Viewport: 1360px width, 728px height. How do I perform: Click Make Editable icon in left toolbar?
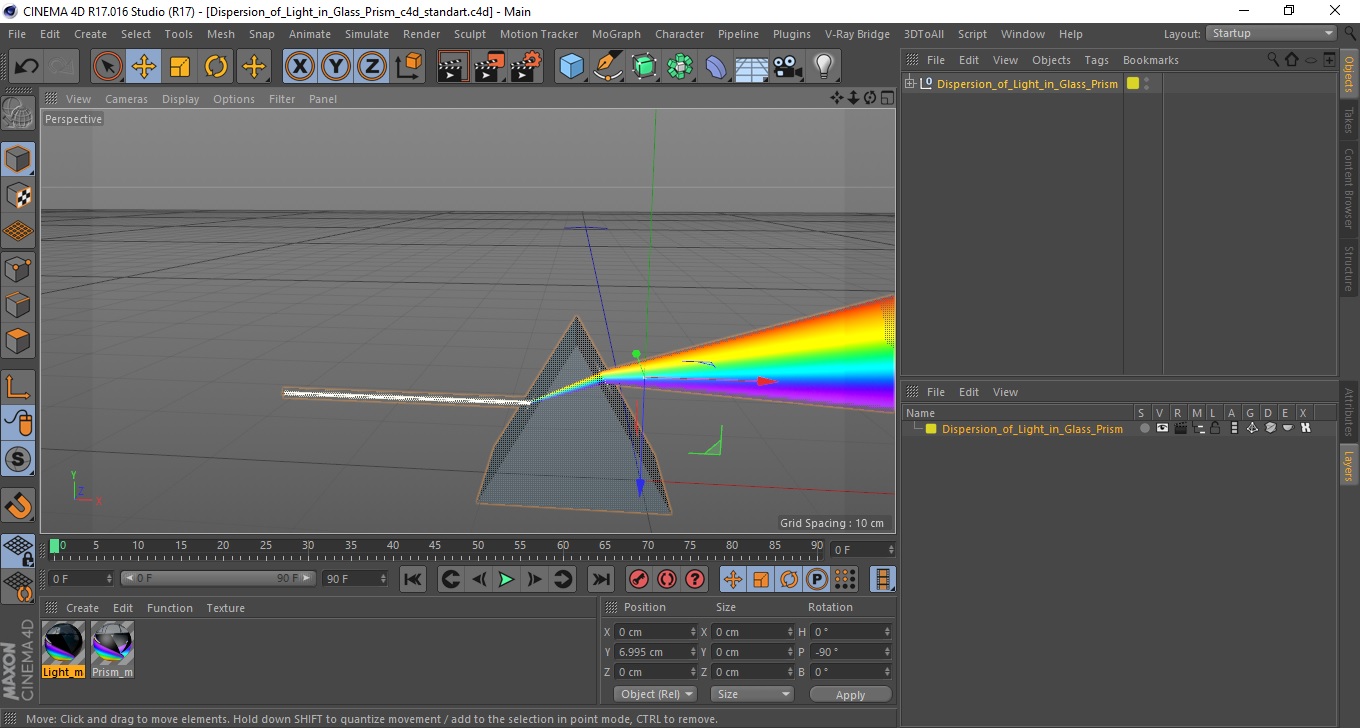[x=18, y=114]
